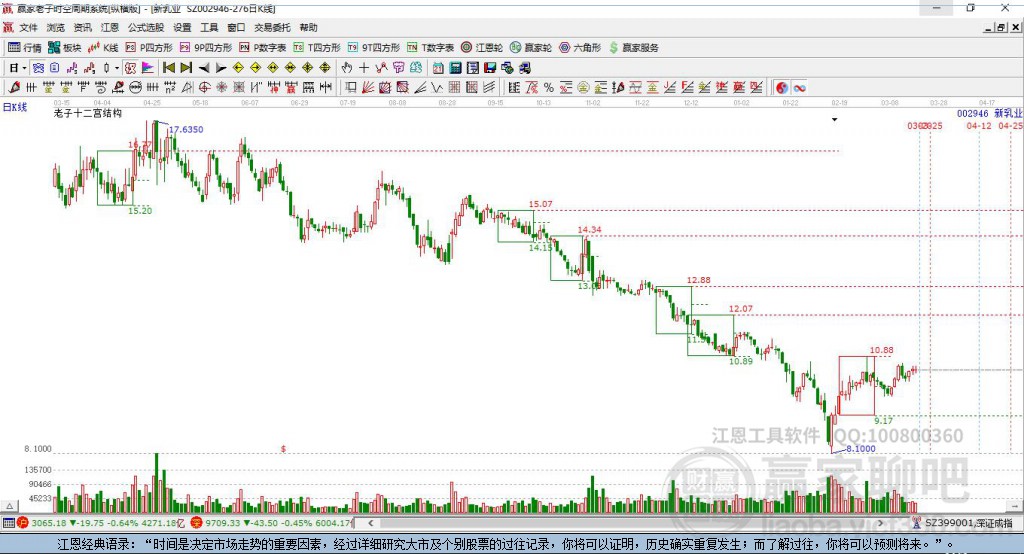Viewport: 1024px width, 554px height.
Task: Click the 135700 volume axis label
Action: [x=38, y=470]
